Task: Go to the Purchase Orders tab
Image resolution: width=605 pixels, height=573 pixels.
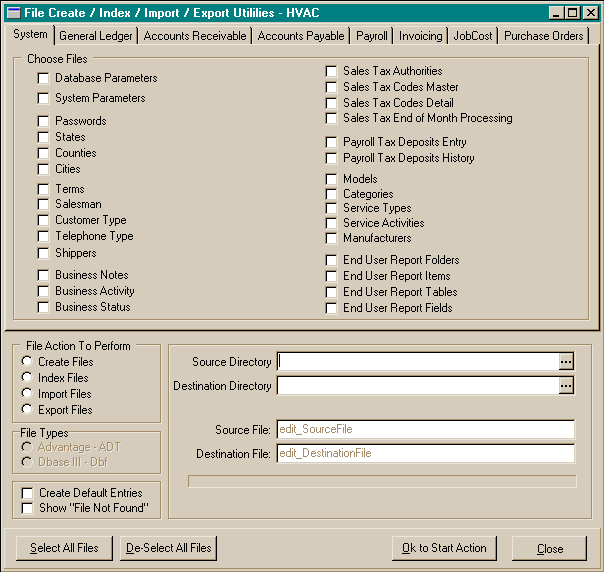Action: 543,36
